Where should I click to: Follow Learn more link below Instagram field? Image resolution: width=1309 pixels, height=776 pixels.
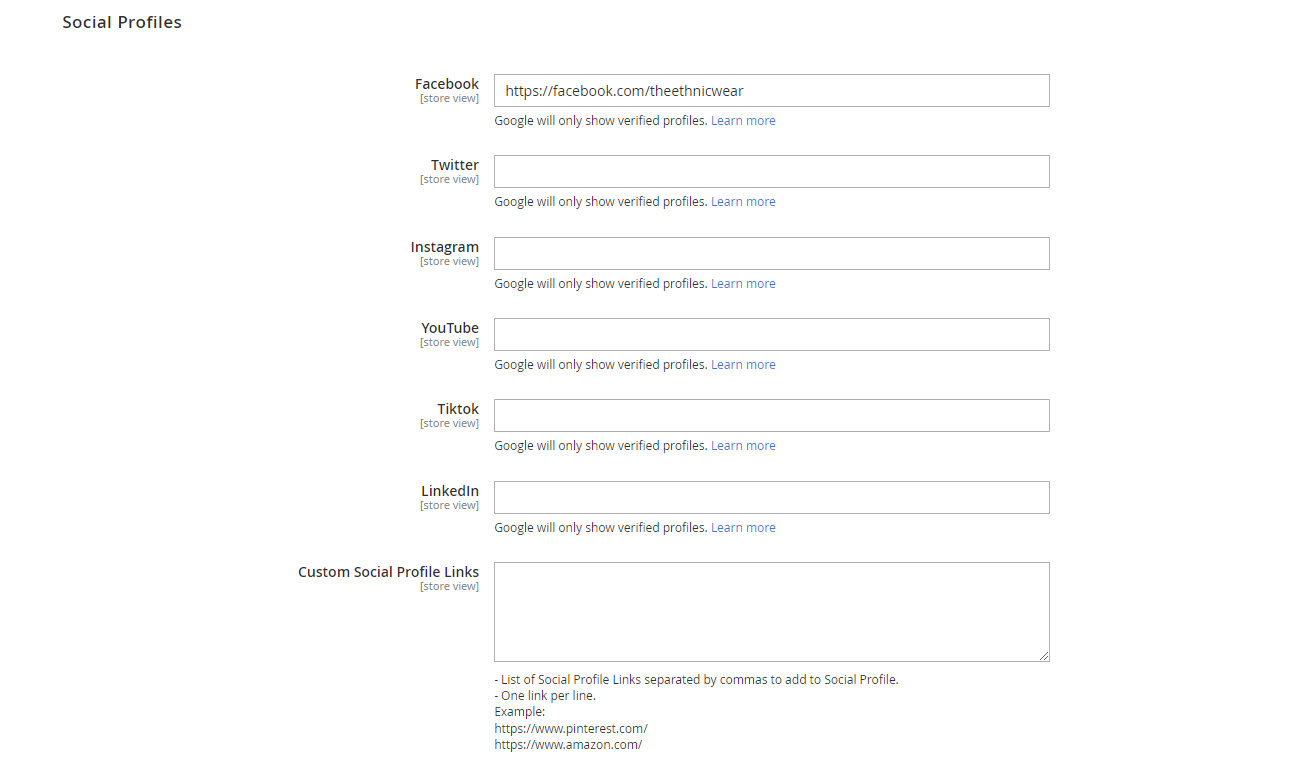(x=743, y=284)
